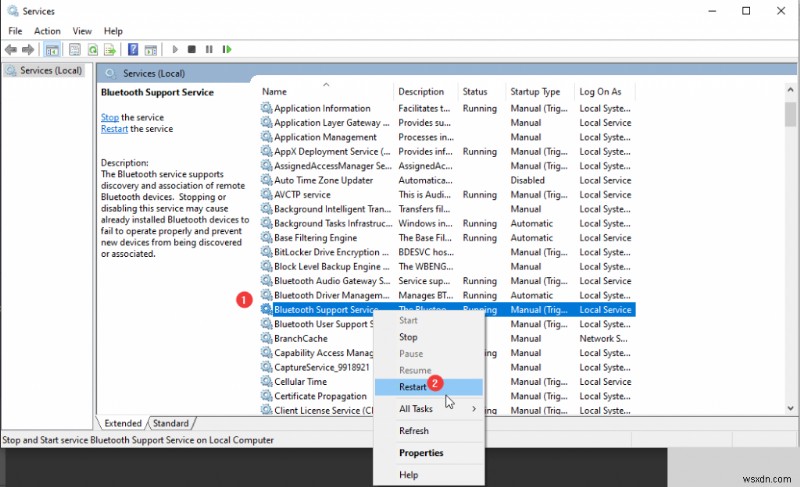Viewport: 800px width, 487px height.
Task: Click the scrollbar down arrow
Action: (x=790, y=408)
